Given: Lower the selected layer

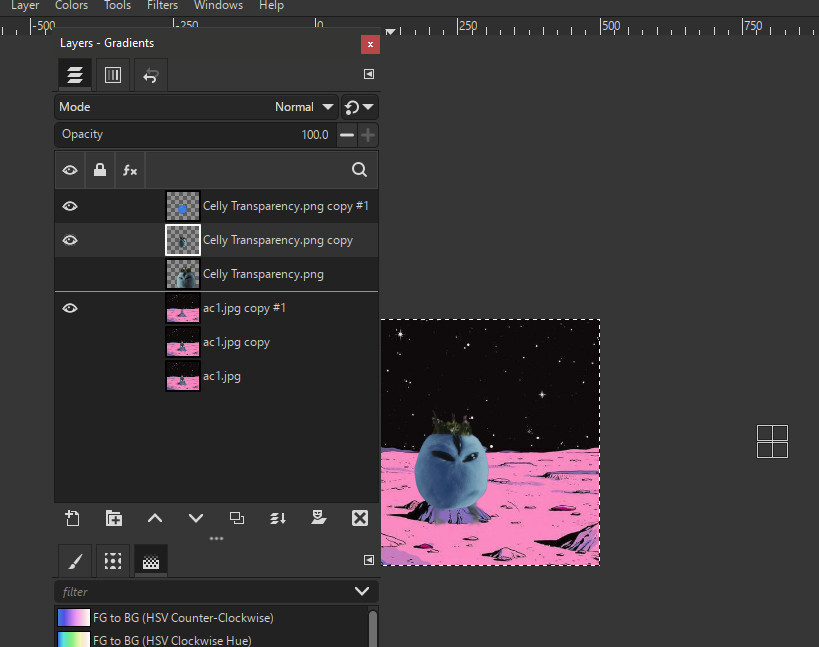Looking at the screenshot, I should [x=196, y=518].
